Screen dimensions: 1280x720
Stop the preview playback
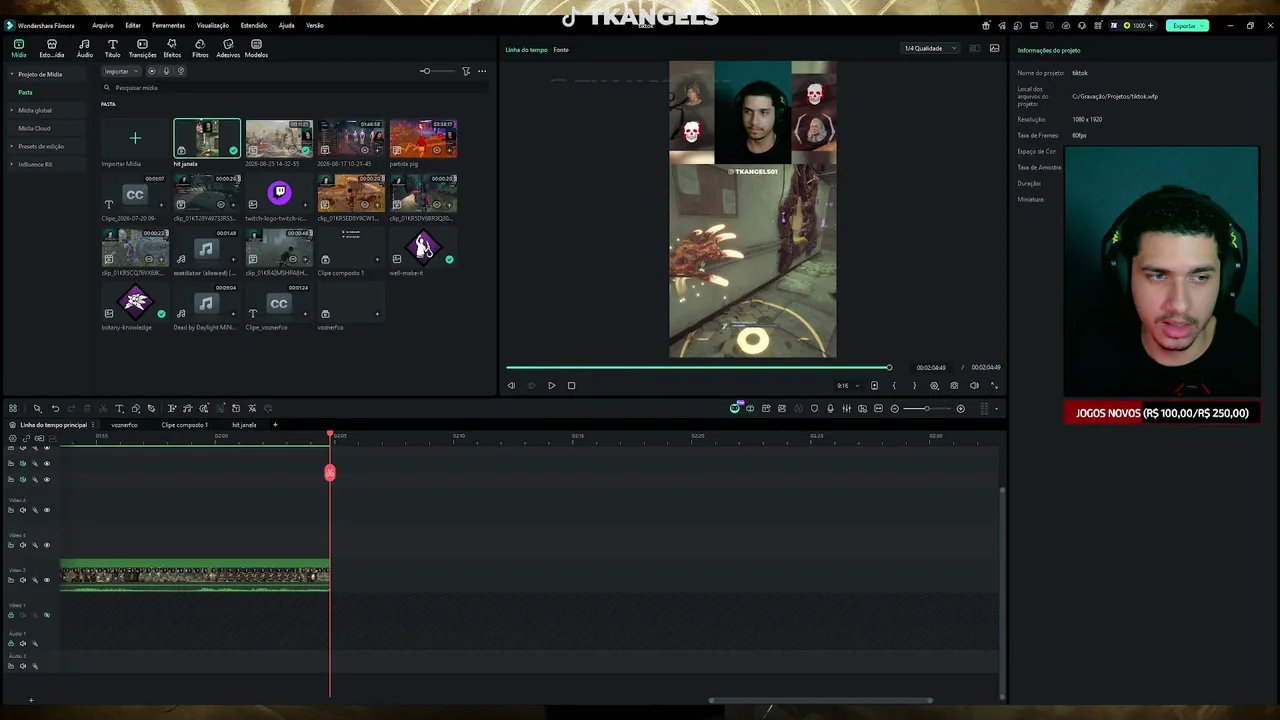571,385
